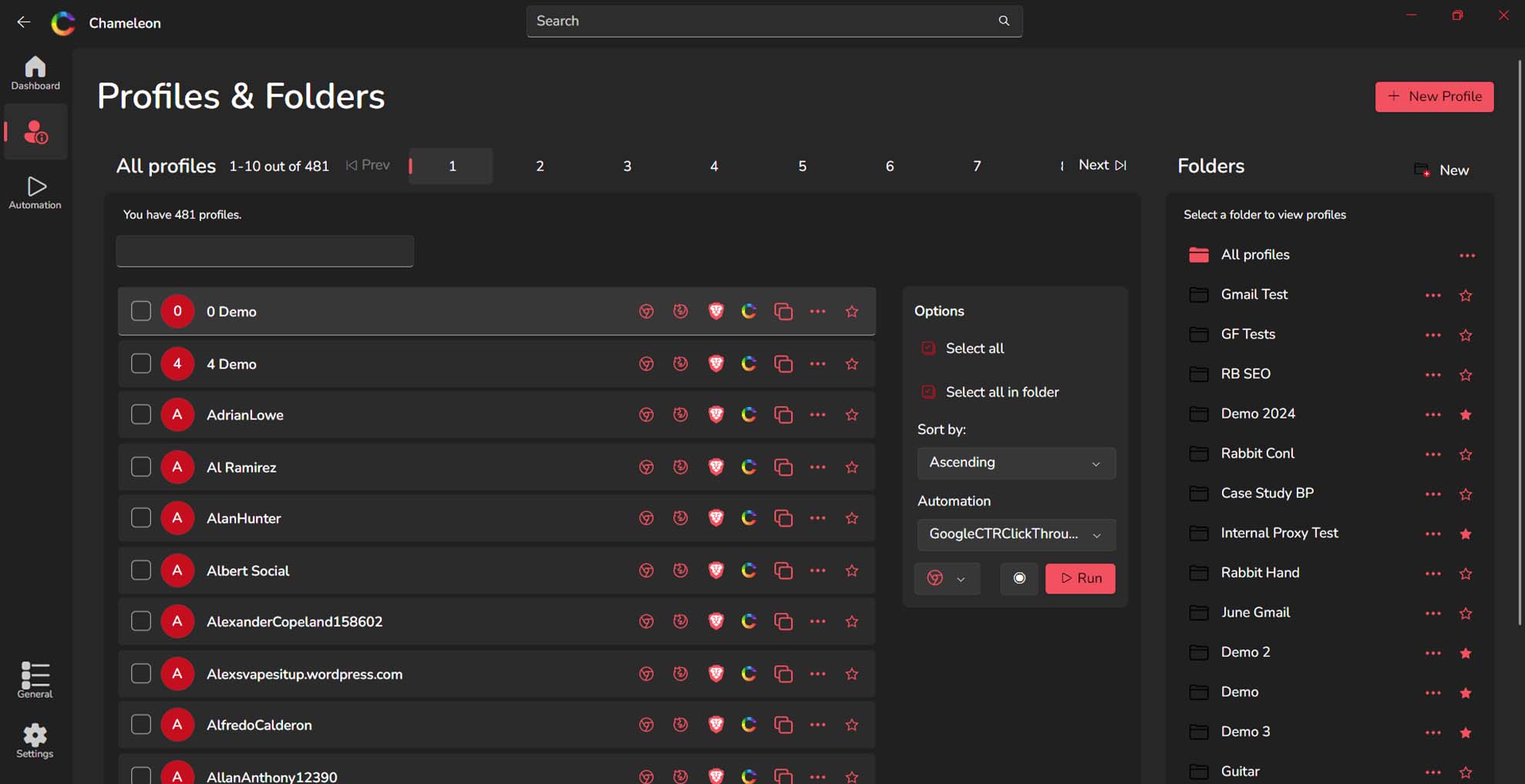Favorite the 0 Demo profile star
Screen dimensions: 1525x784
[x=852, y=311]
